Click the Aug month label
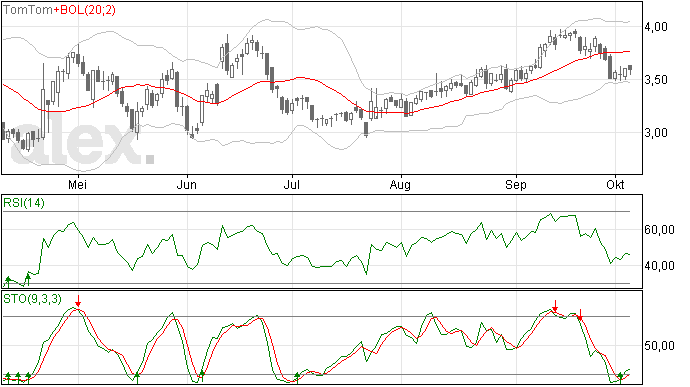690x387 pixels. tap(400, 185)
